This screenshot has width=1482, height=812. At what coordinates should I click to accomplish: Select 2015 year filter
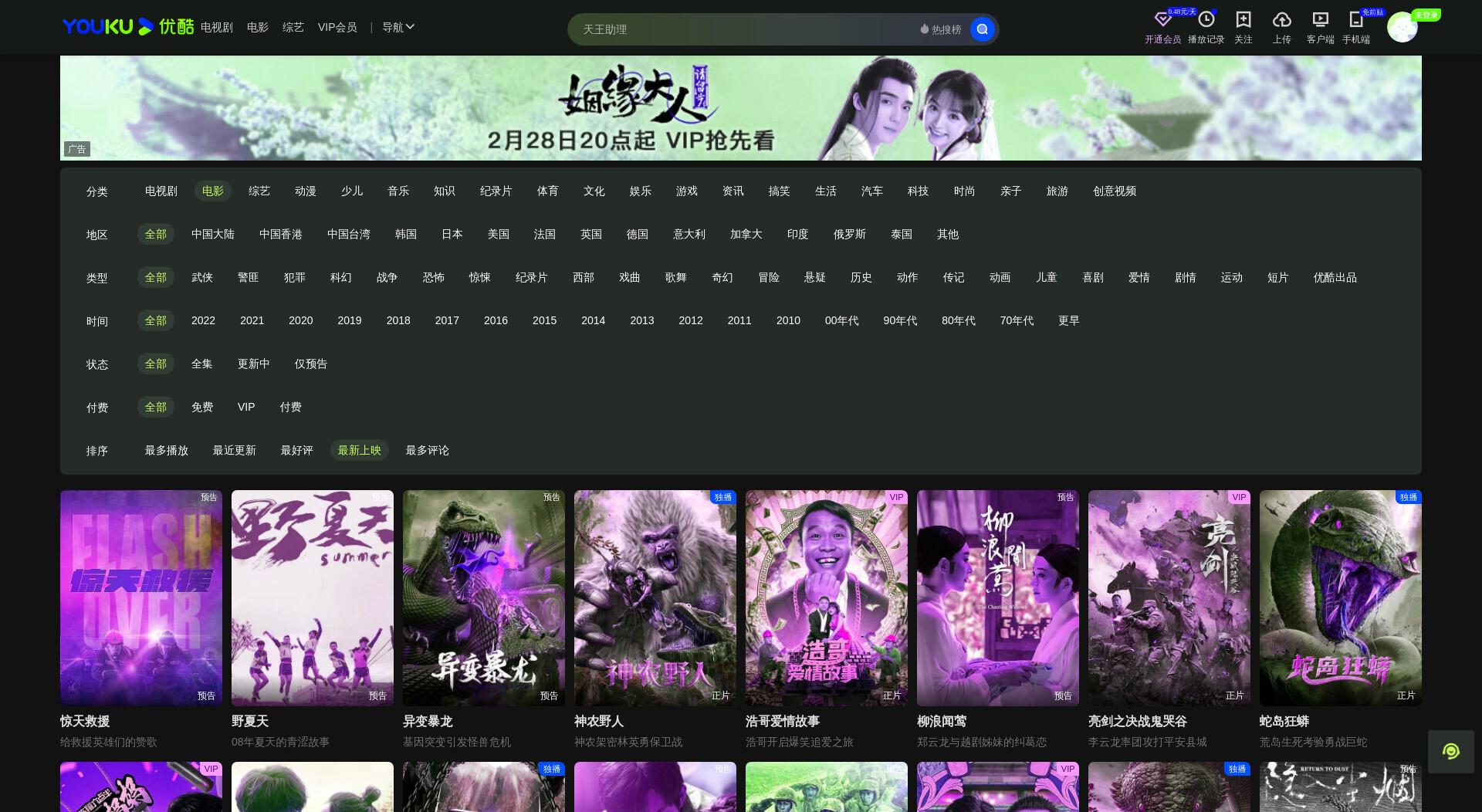[x=544, y=320]
